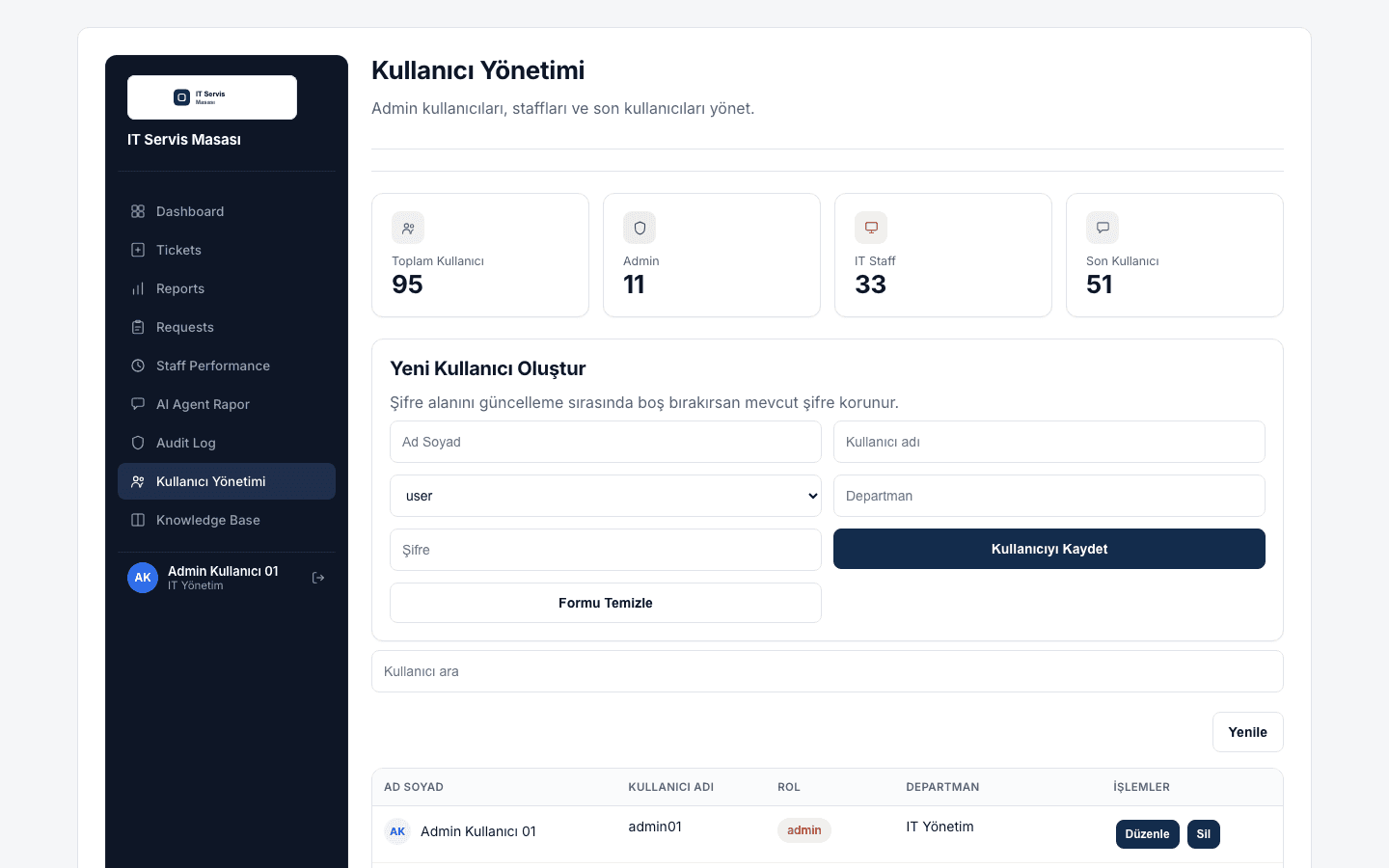Click the Admin Kullanıcı 01 name in the table
This screenshot has height=868, width=1389.
tap(478, 831)
